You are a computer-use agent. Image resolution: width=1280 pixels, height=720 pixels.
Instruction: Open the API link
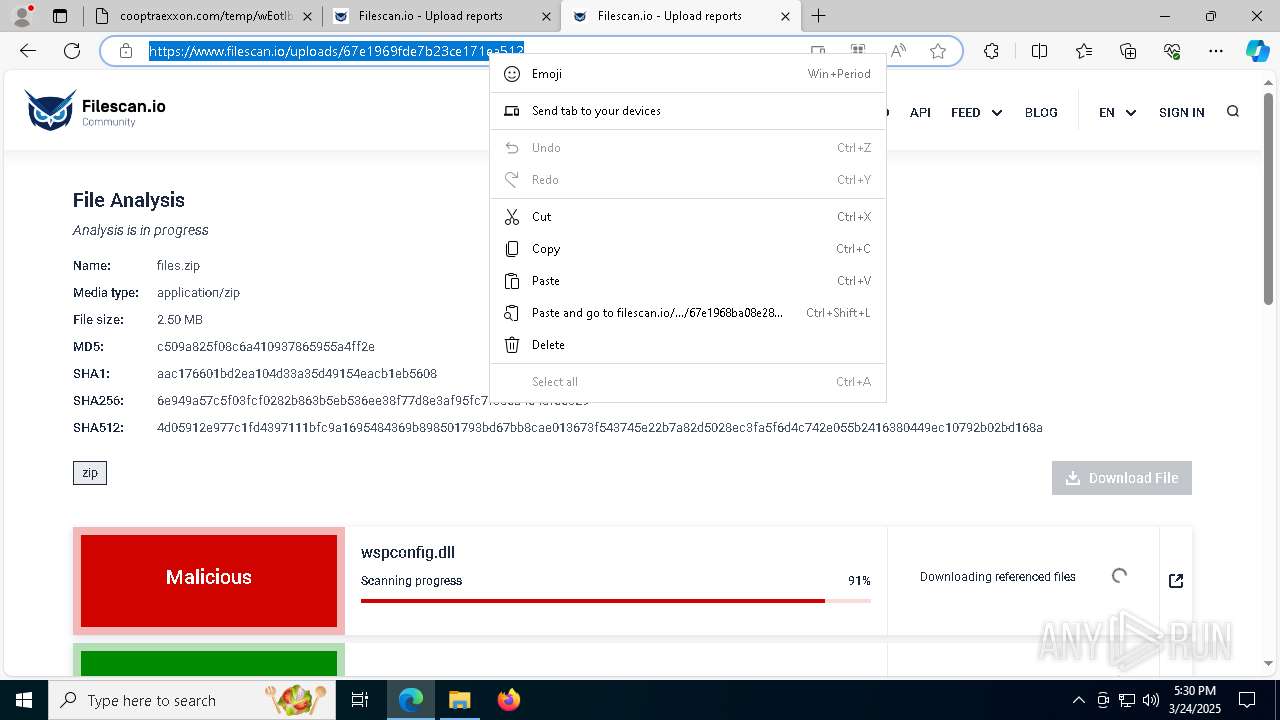[920, 113]
